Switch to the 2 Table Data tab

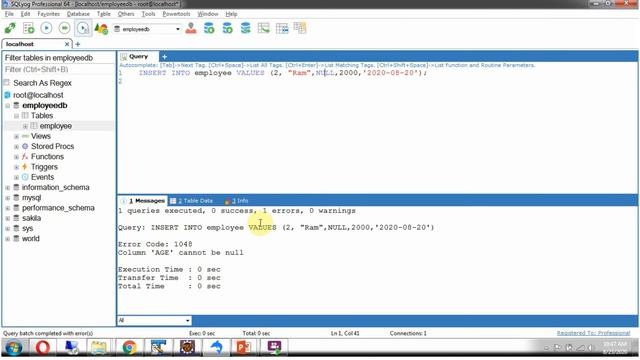[x=191, y=201]
